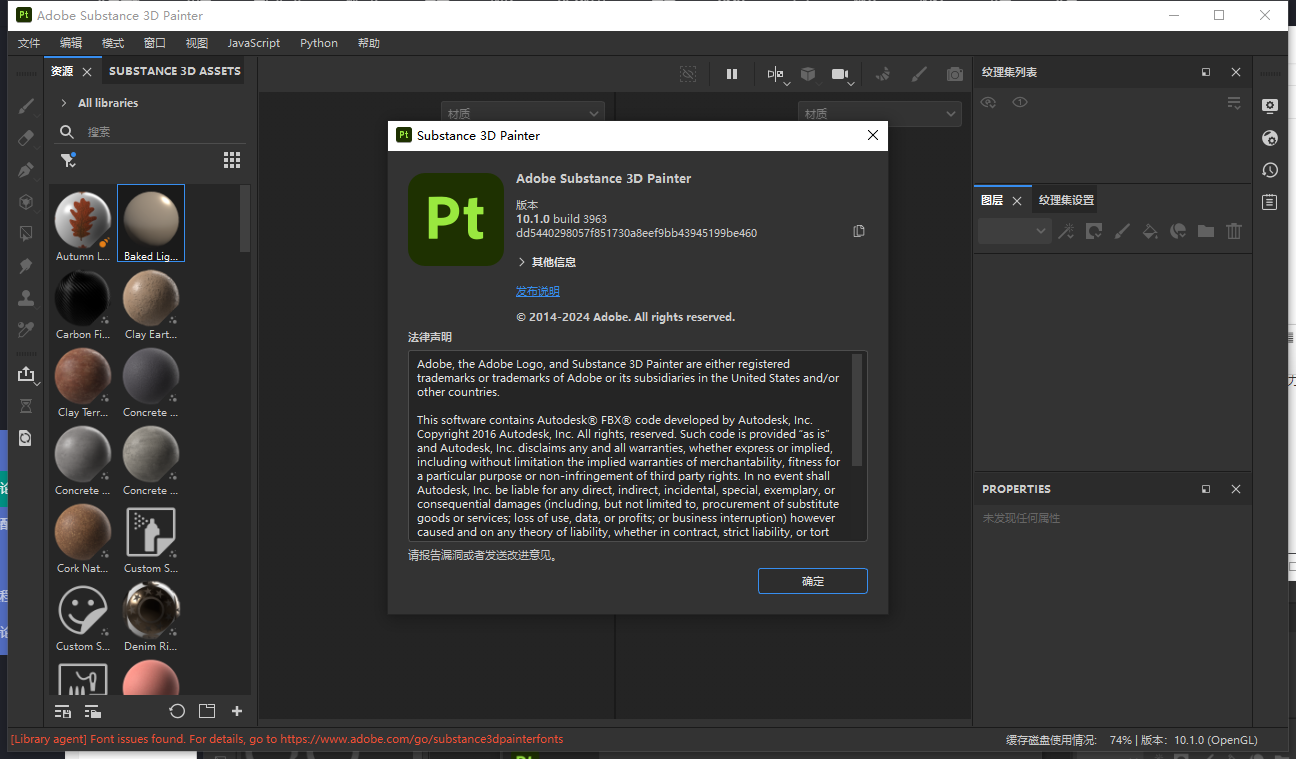The image size is (1296, 759).
Task: Open the symmetry settings dropdown
Action: pos(777,75)
